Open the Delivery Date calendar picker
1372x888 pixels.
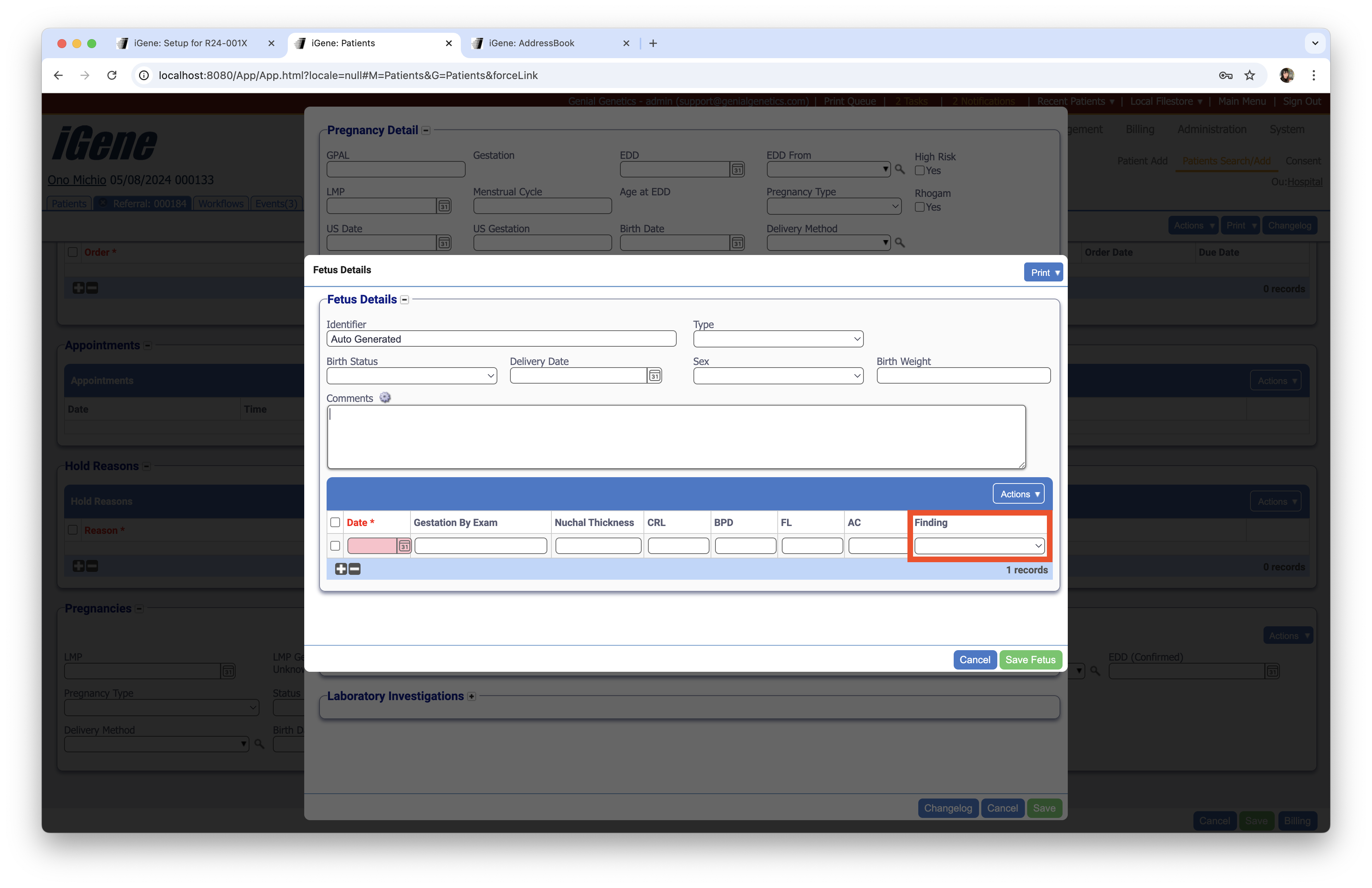point(654,376)
